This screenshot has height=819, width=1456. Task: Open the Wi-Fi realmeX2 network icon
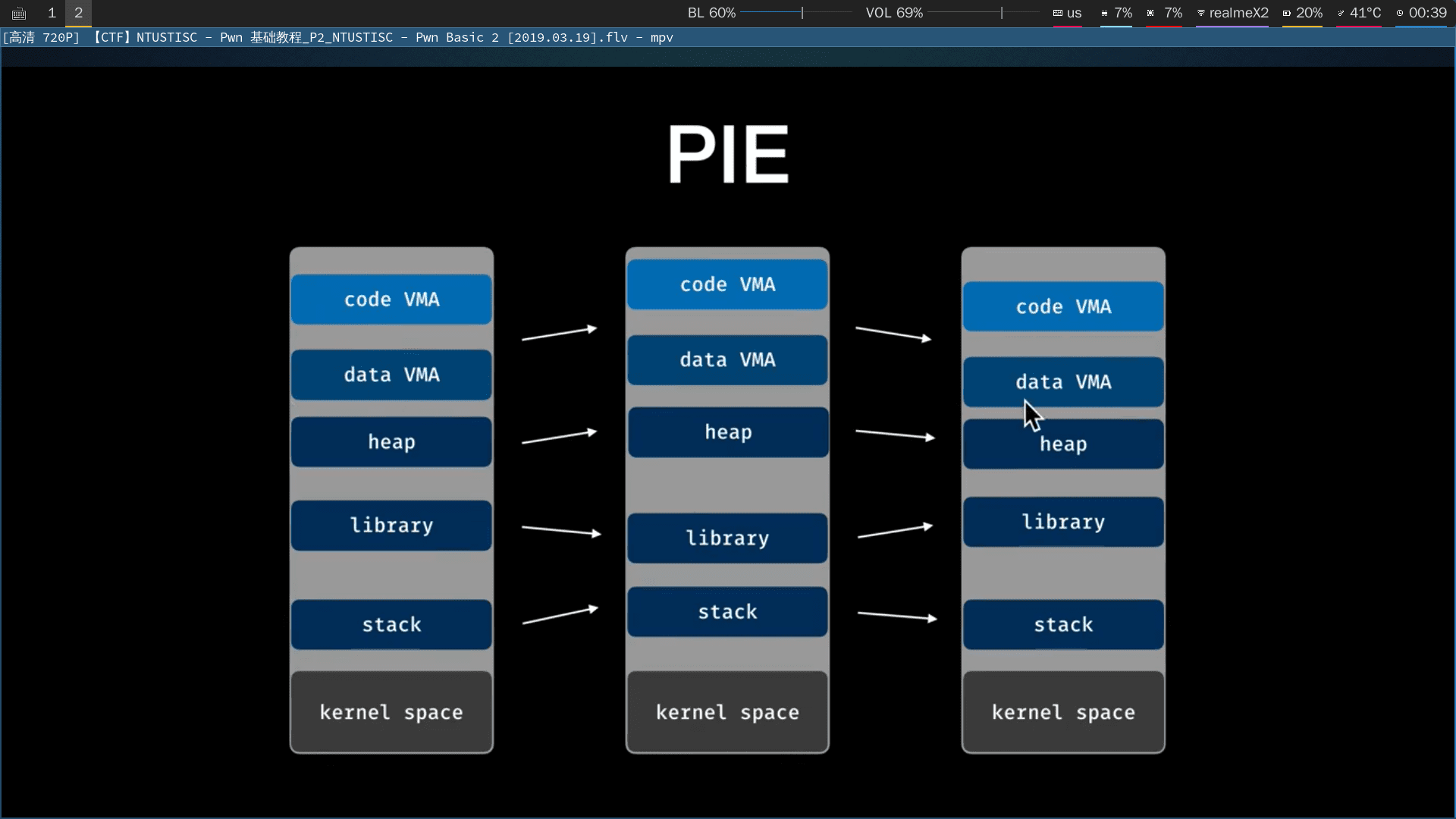tap(1201, 13)
